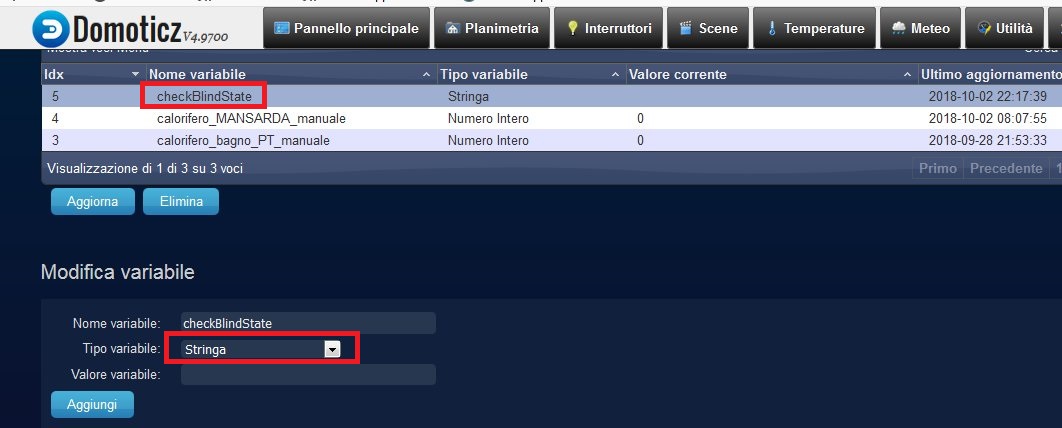
Task: Open Pannello principale tab
Action: pos(346,28)
